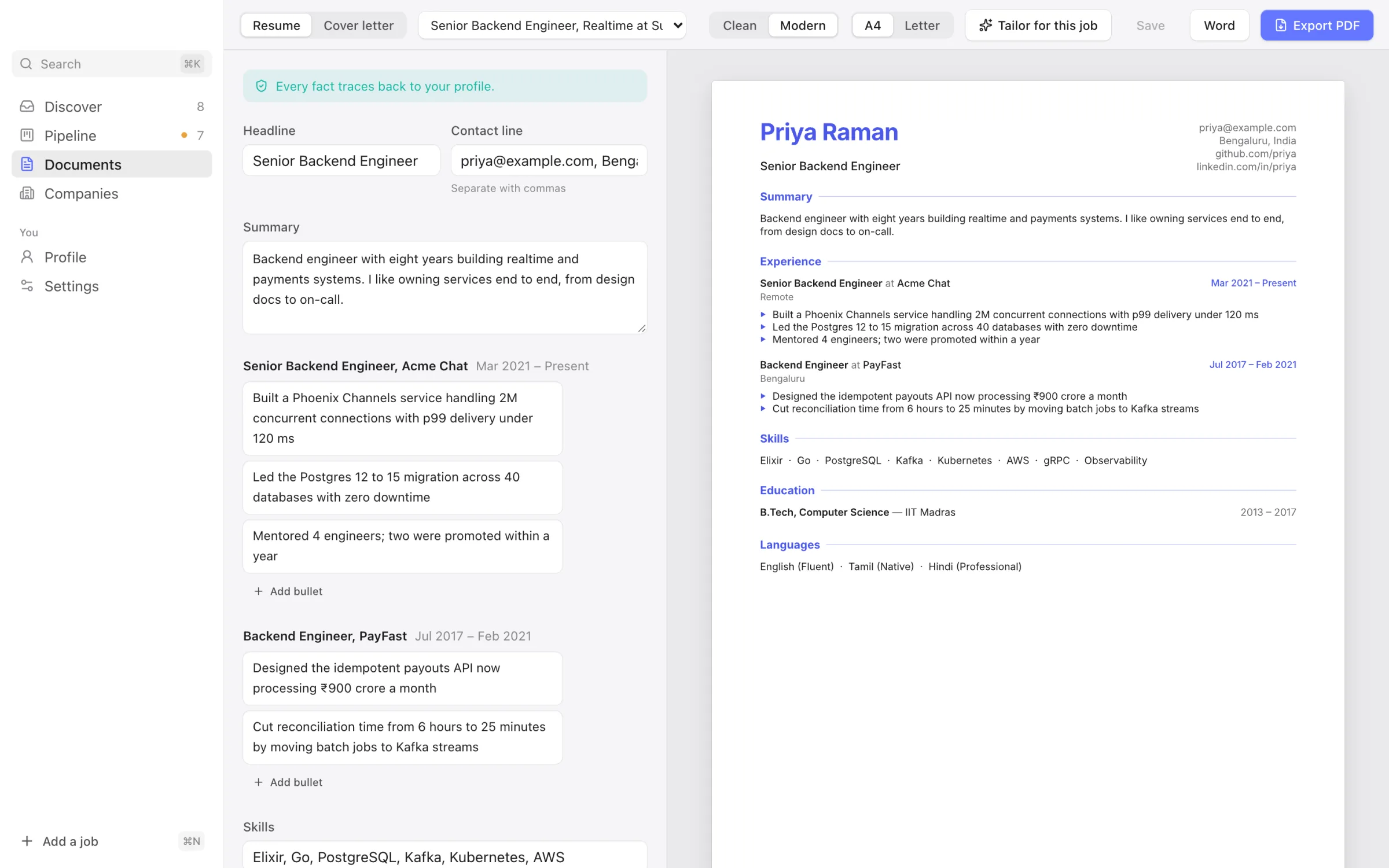Click the Discover count 8
The image size is (1389, 868).
(x=200, y=106)
